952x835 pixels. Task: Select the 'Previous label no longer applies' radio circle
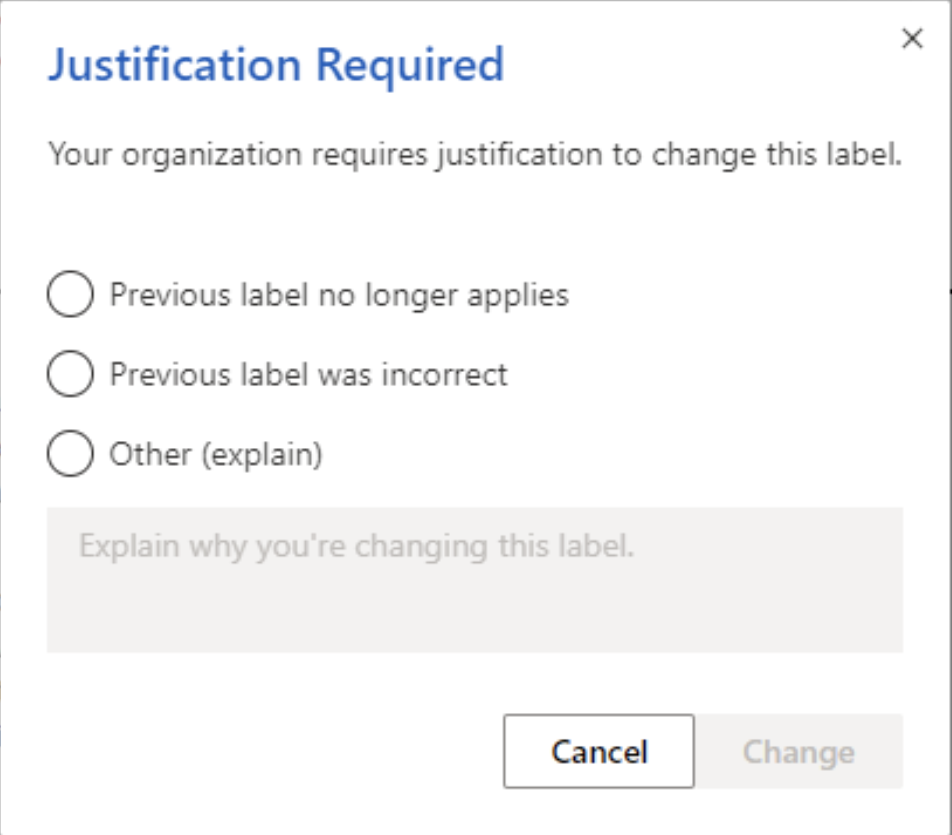pos(70,294)
